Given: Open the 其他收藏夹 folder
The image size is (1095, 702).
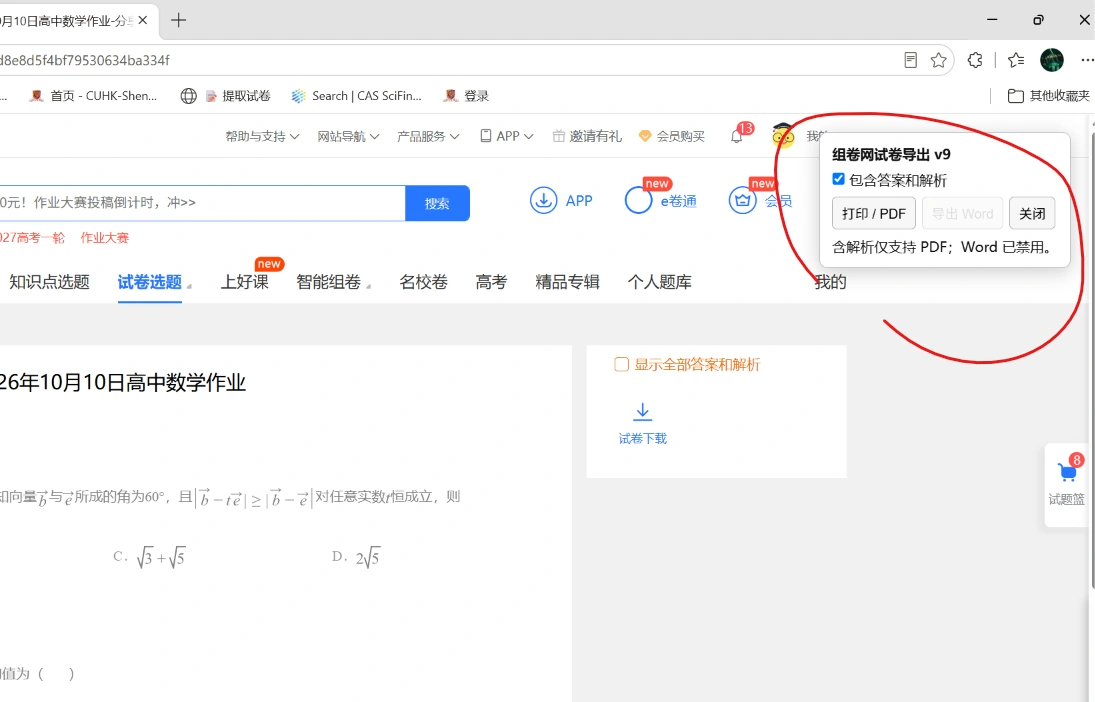Looking at the screenshot, I should click(1048, 96).
